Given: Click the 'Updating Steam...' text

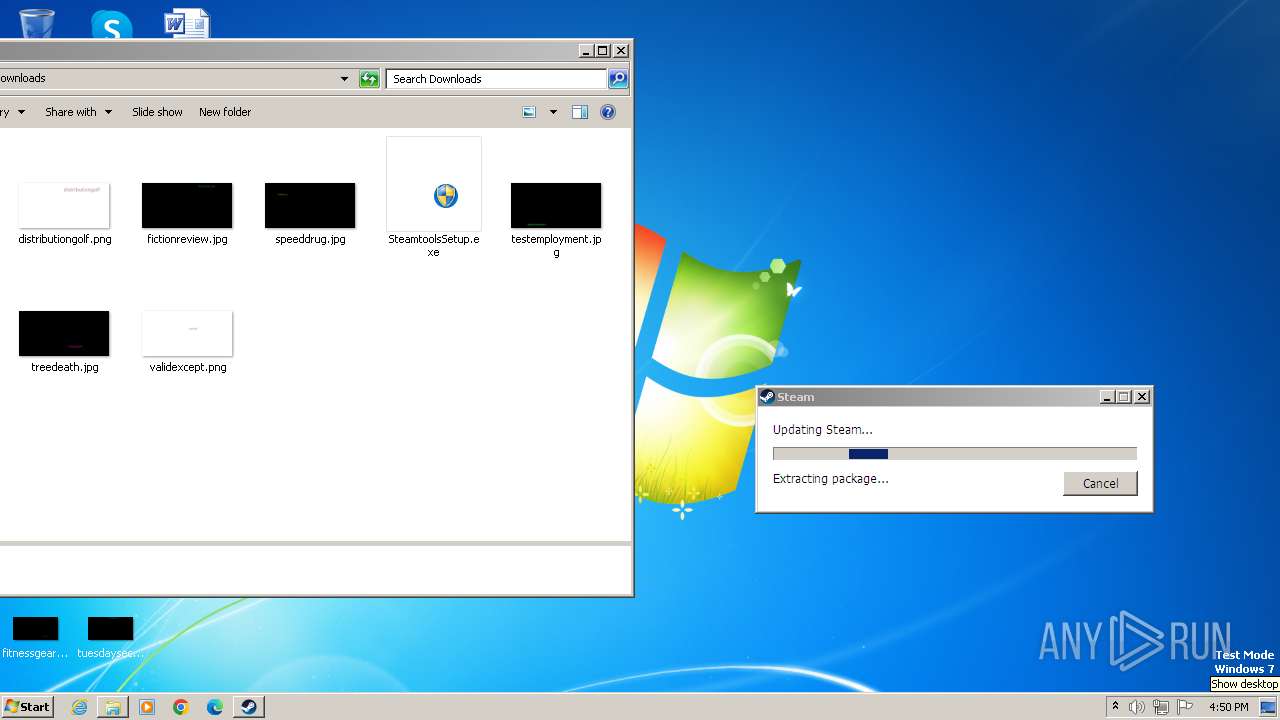Looking at the screenshot, I should point(822,430).
